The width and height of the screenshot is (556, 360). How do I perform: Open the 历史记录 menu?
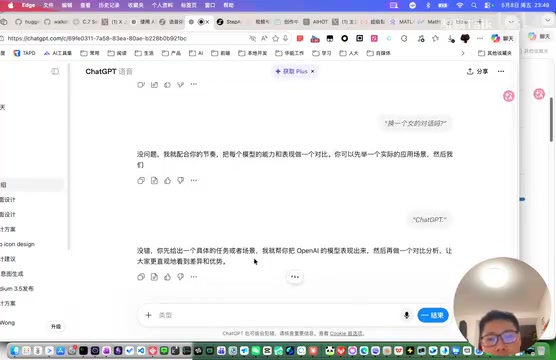click(x=109, y=5)
